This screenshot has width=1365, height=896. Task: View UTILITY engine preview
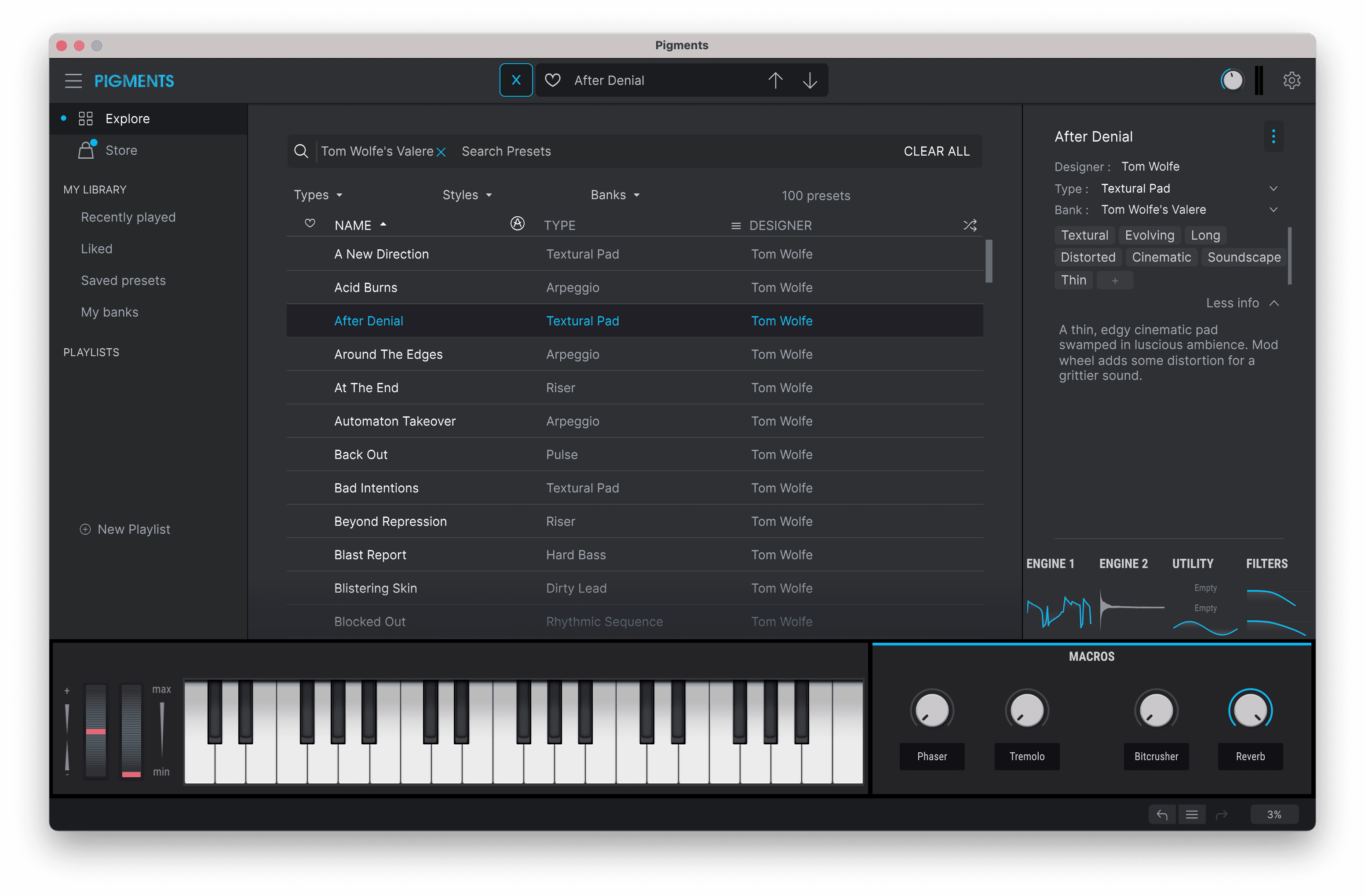point(1204,609)
